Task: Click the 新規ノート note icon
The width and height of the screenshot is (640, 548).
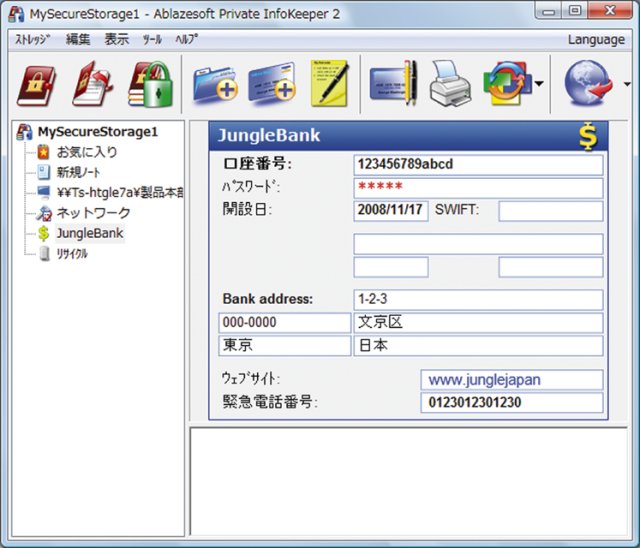Action: coord(44,172)
